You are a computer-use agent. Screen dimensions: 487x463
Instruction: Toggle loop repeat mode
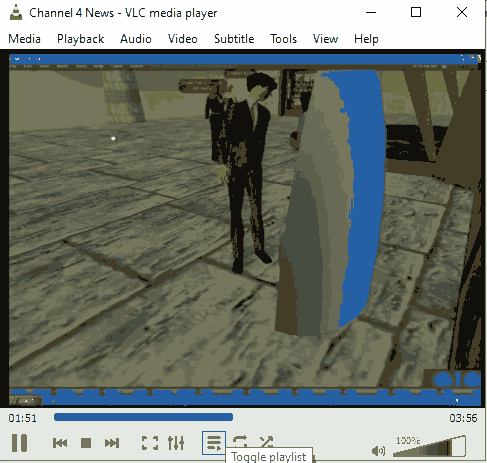240,442
